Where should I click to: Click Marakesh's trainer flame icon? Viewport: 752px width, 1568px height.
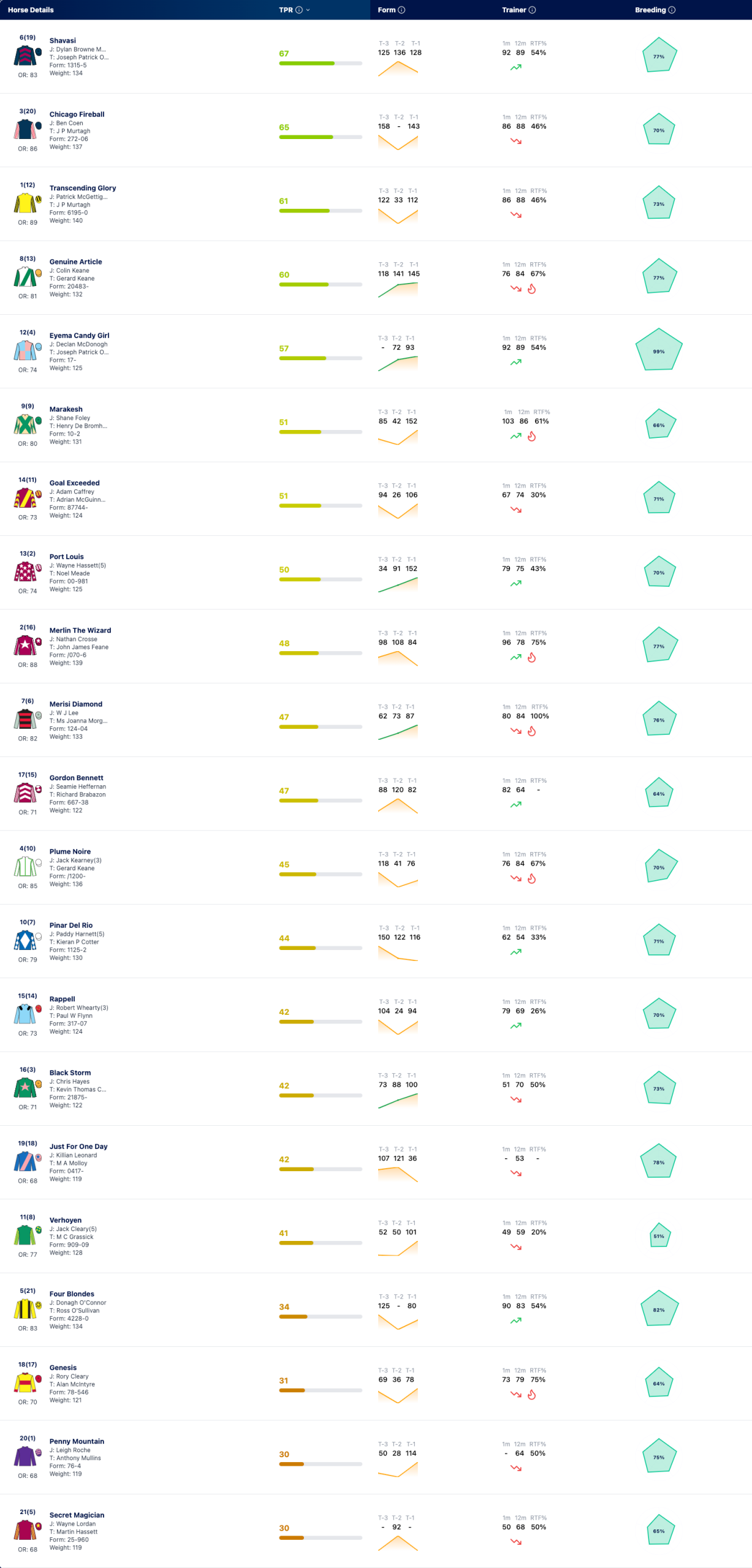[x=532, y=437]
